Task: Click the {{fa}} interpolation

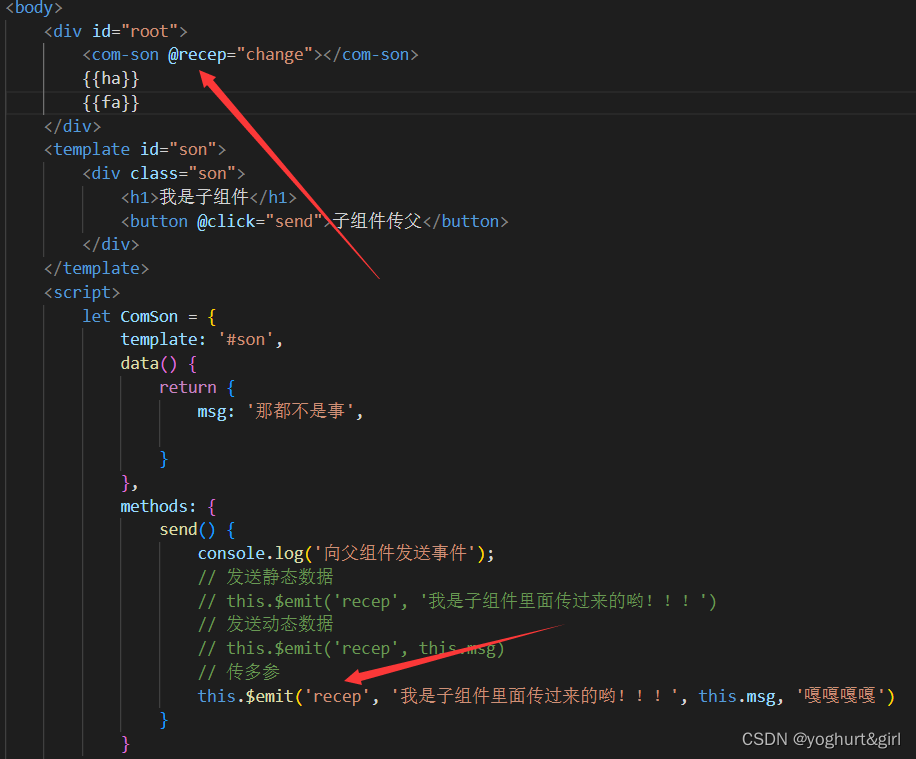Action: (111, 103)
